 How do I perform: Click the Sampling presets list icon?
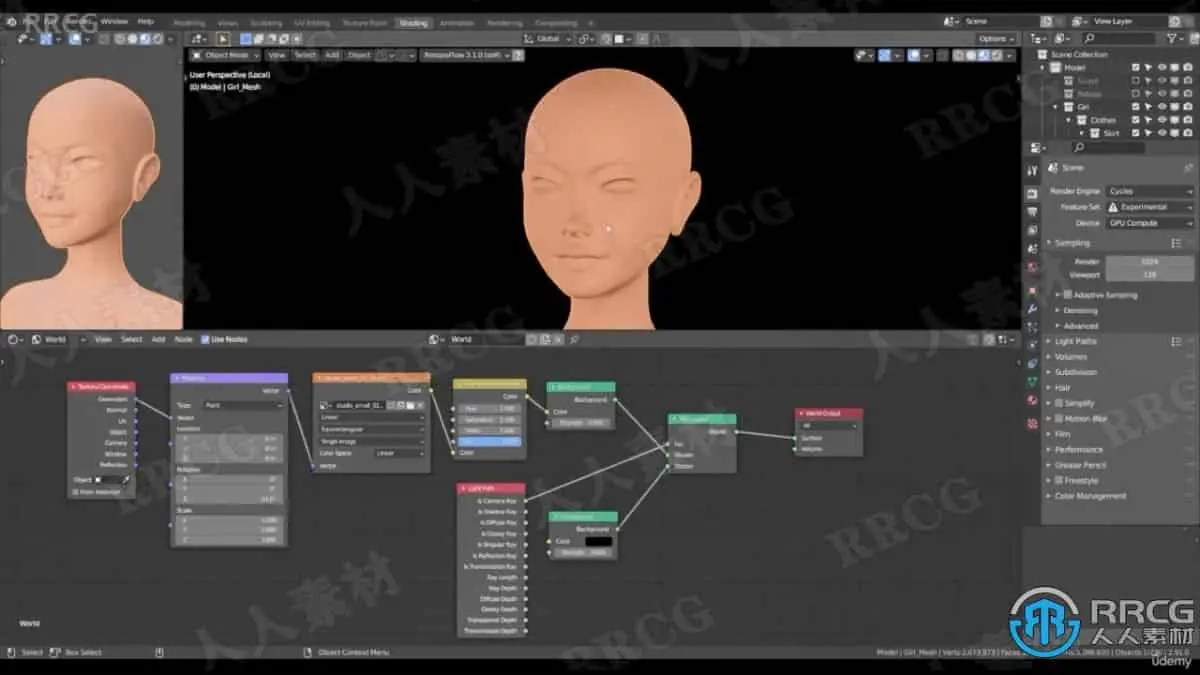click(x=1177, y=243)
